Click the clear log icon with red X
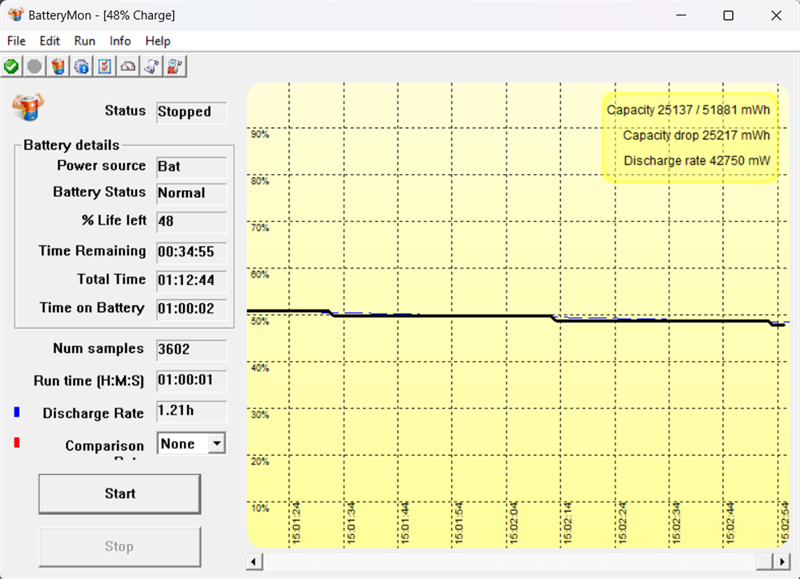This screenshot has width=800, height=579. [175, 66]
